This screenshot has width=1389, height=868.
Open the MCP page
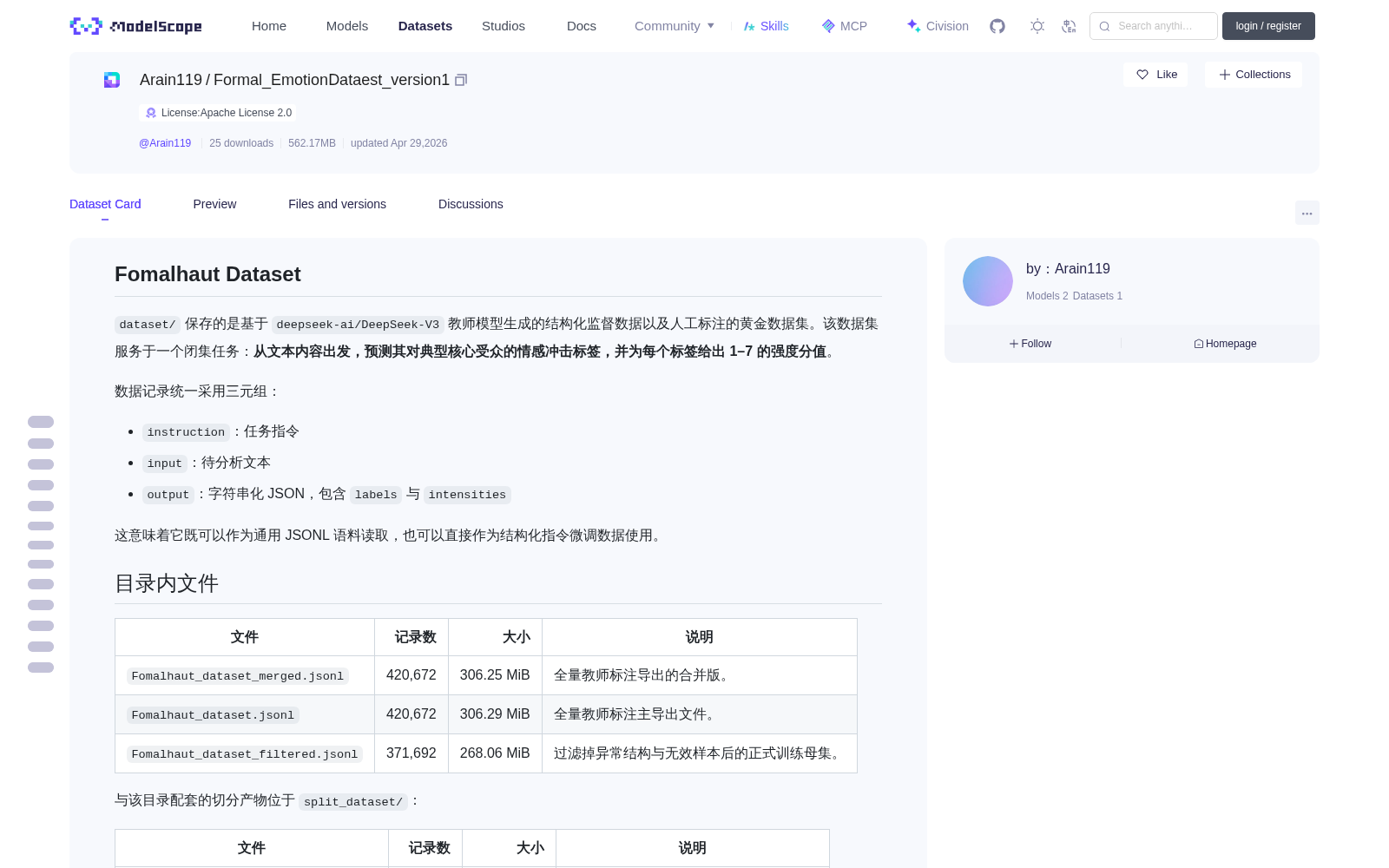pyautogui.click(x=844, y=26)
